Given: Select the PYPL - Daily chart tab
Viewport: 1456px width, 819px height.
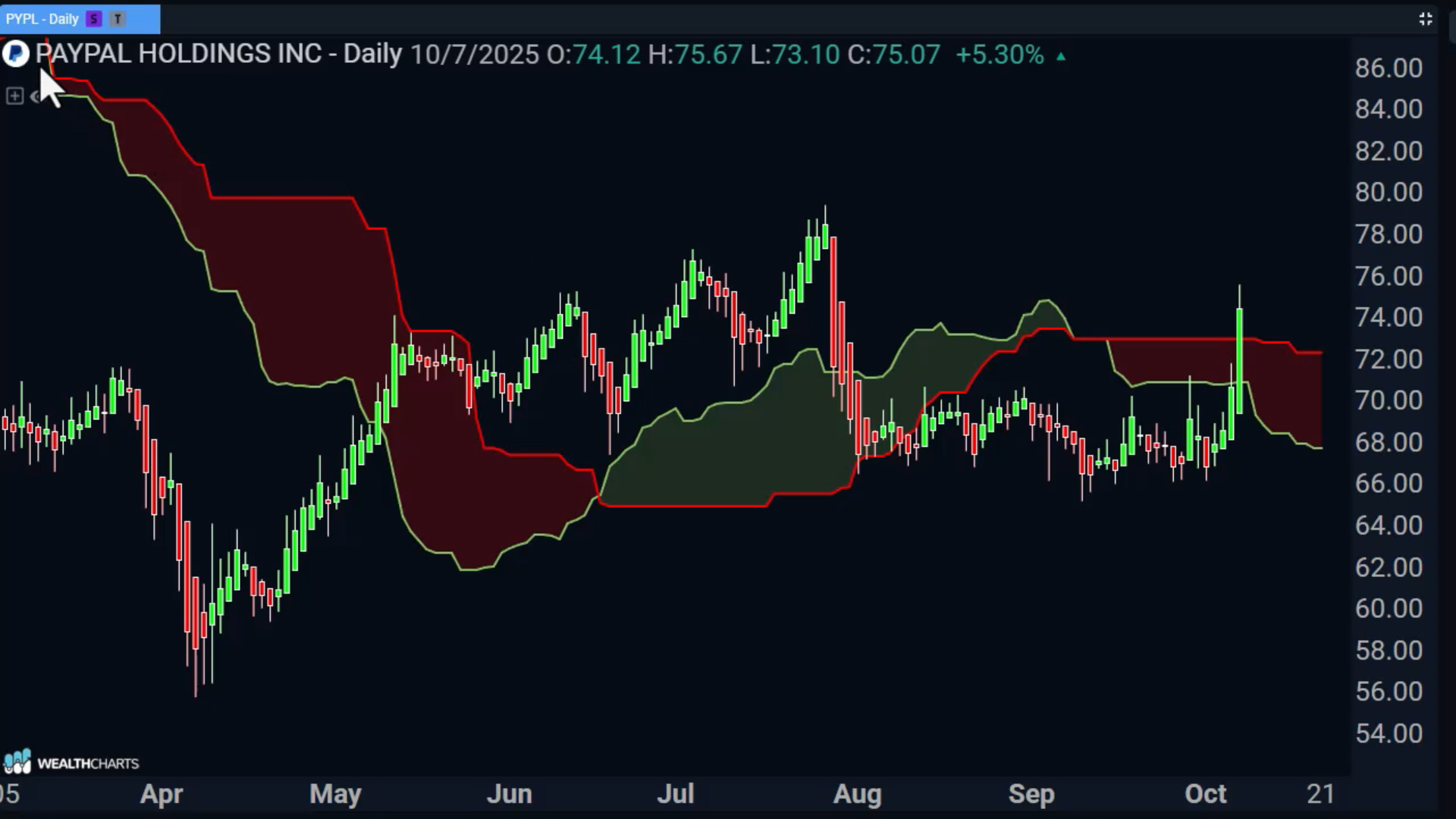Looking at the screenshot, I should click(42, 19).
